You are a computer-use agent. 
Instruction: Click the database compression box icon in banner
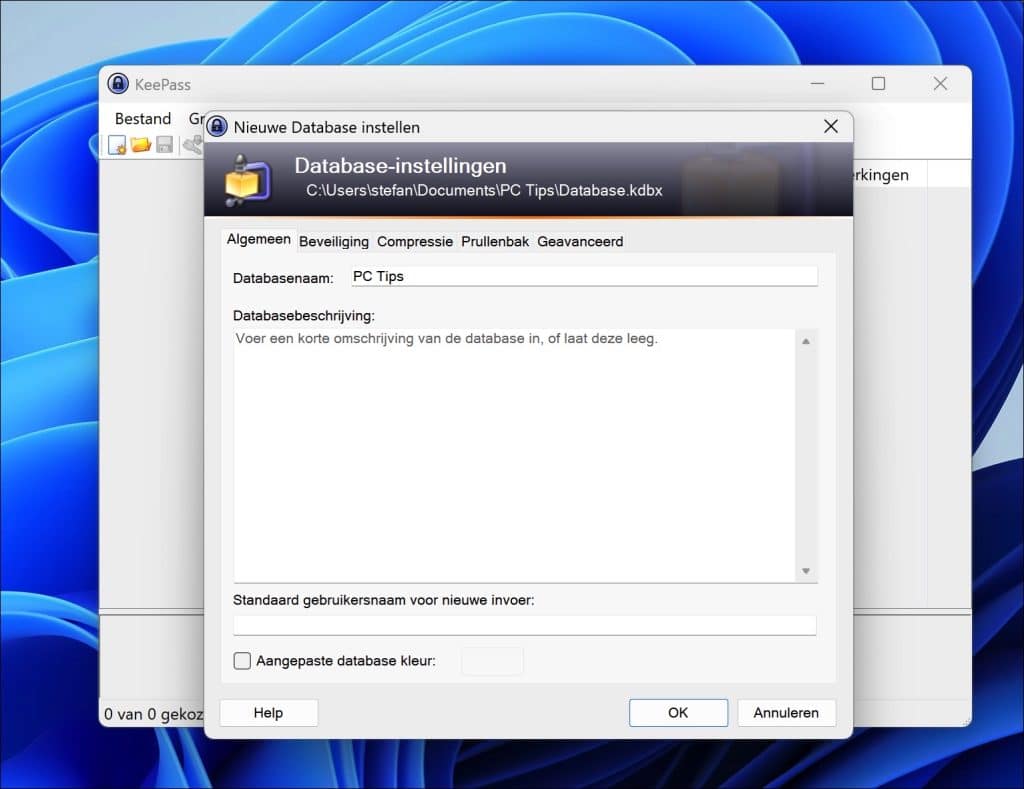coord(244,180)
